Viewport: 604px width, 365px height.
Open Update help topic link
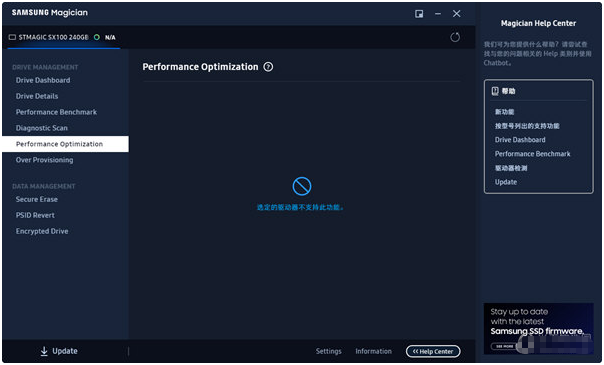(x=506, y=182)
